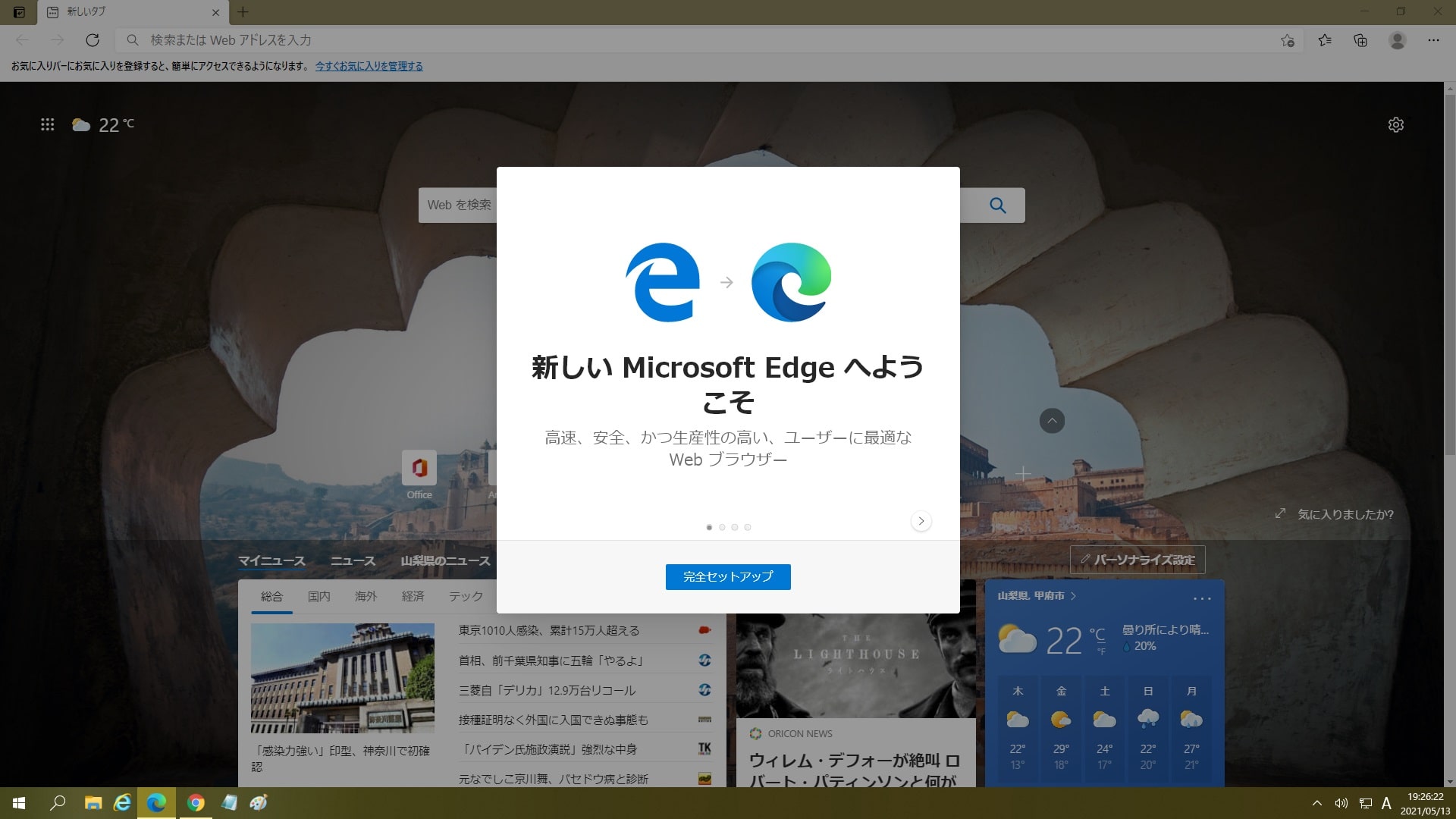This screenshot has width=1456, height=819.
Task: Open headline 接種証明なく外国に入国できぬ事態も
Action: pos(553,720)
